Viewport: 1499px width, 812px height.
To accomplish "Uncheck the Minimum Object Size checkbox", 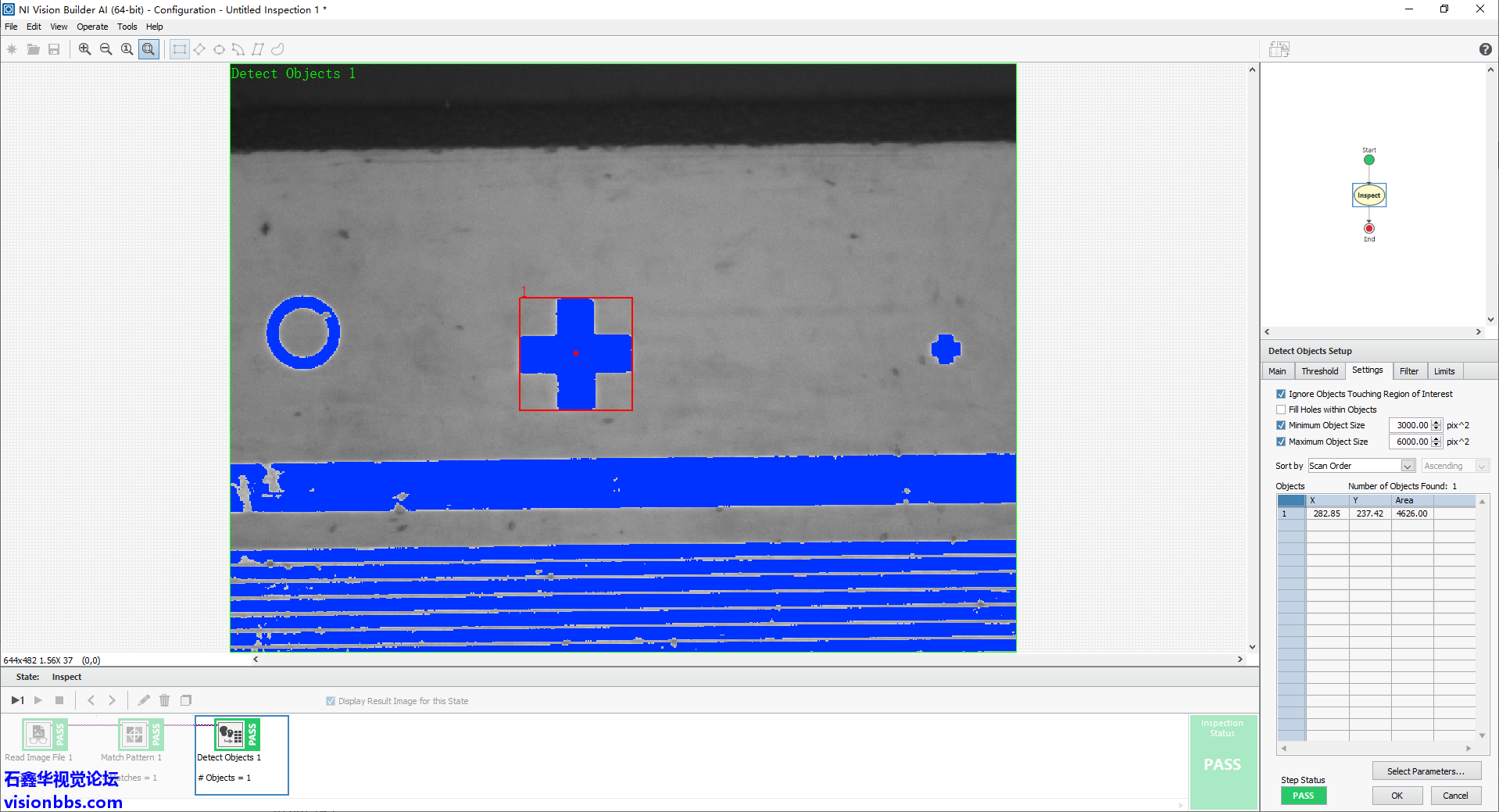I will (x=1281, y=425).
